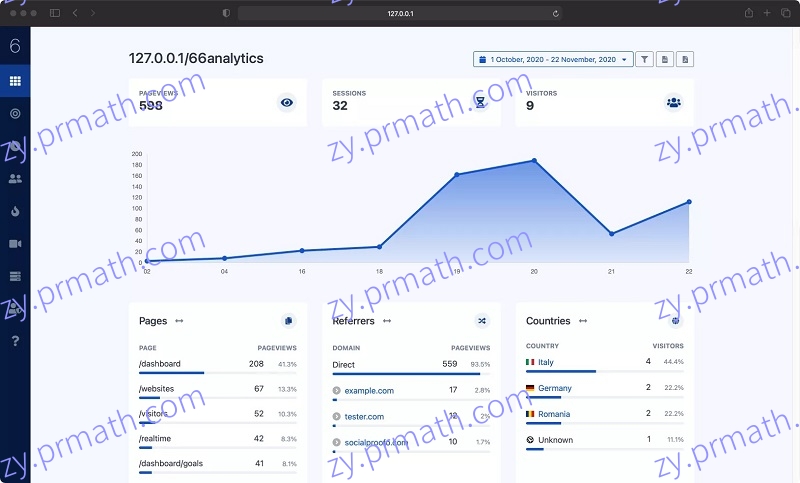Viewport: 800px width, 483px height.
Task: Go back using browser back arrow
Action: pyautogui.click(x=75, y=13)
